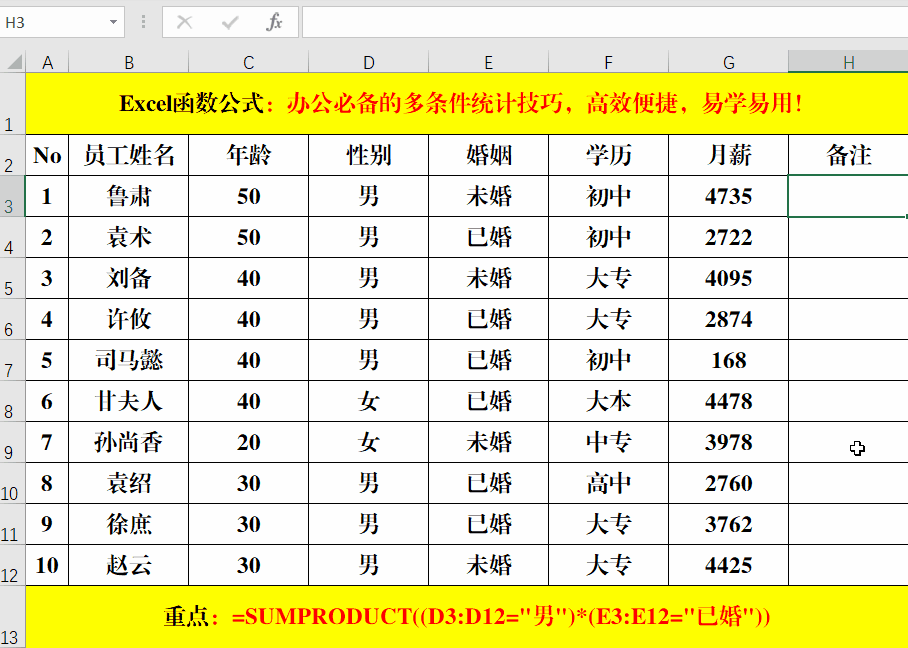The image size is (908, 648).
Task: Select column F header
Action: 608,63
